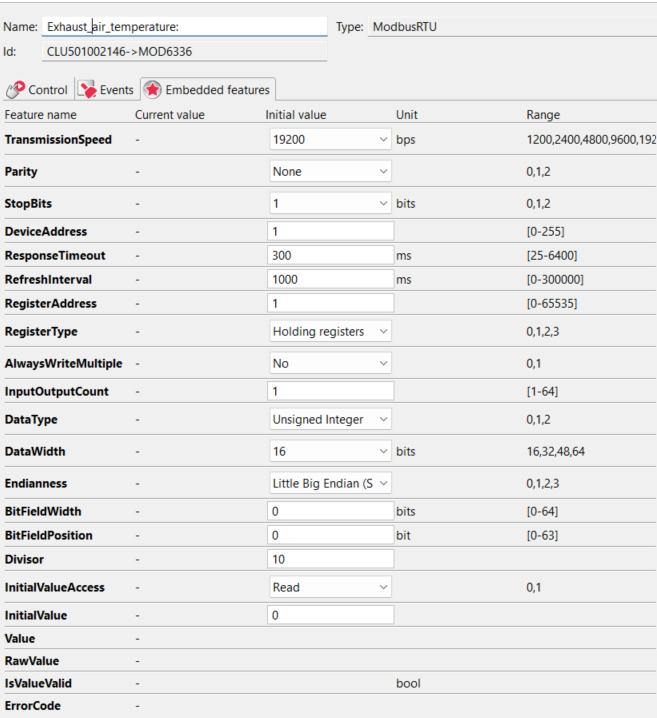The height and width of the screenshot is (718, 657).
Task: Click the Range column header
Action: (543, 114)
